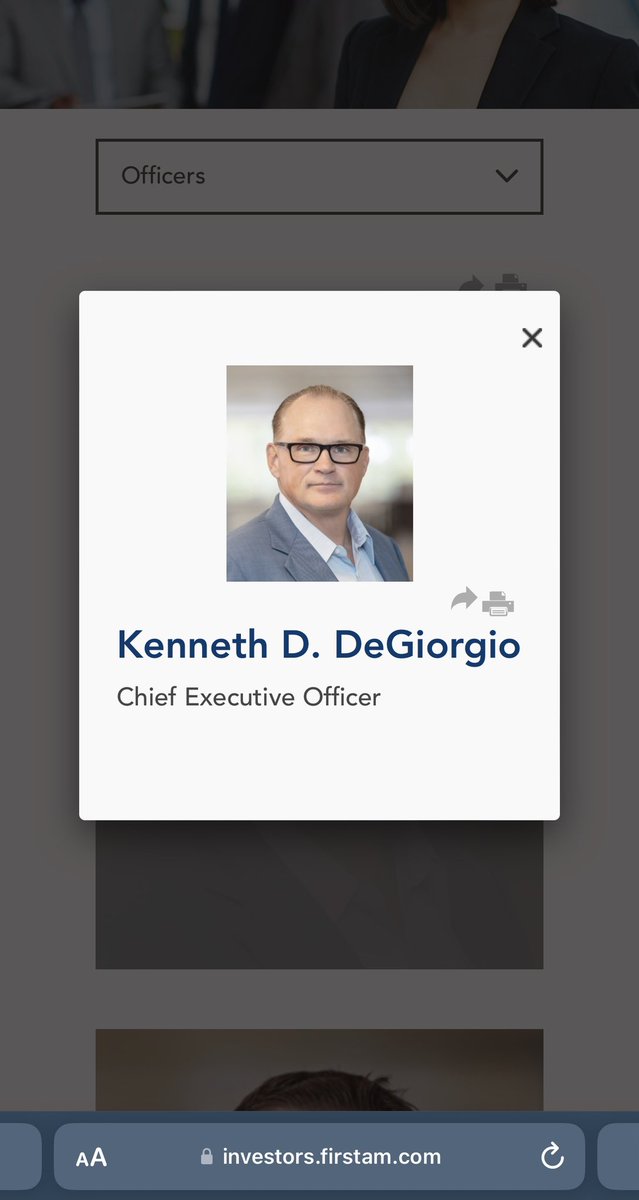Screen dimensions: 639x1200
Task: Click the chevron arrow on the Officers selector
Action: point(507,176)
